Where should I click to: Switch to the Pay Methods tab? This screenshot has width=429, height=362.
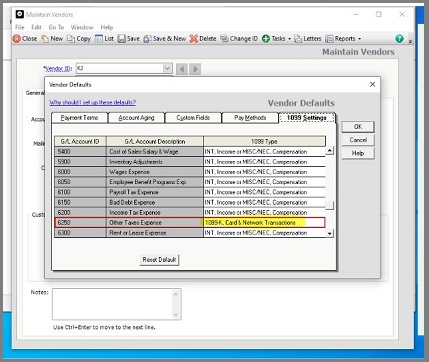[250, 118]
